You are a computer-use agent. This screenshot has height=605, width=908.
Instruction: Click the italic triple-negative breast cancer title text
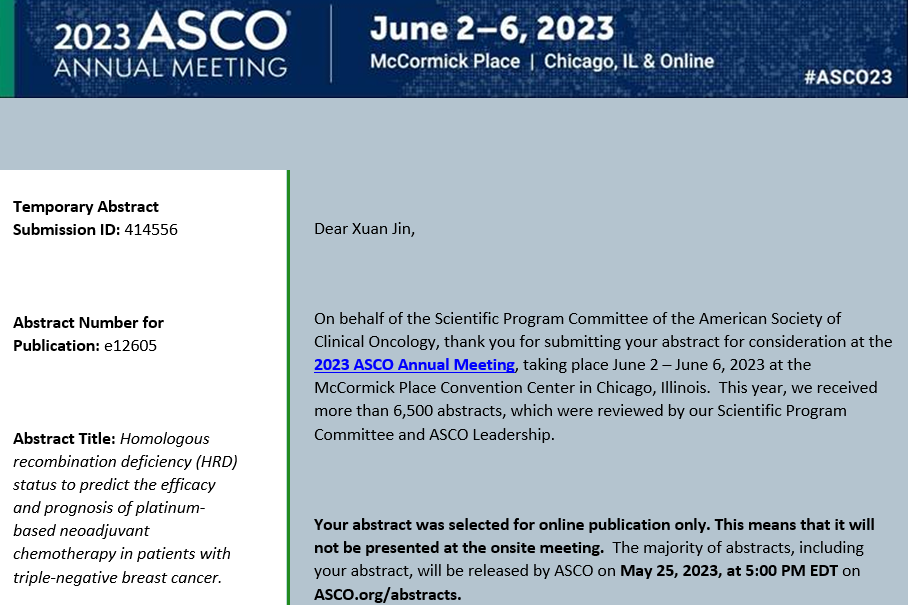point(117,578)
